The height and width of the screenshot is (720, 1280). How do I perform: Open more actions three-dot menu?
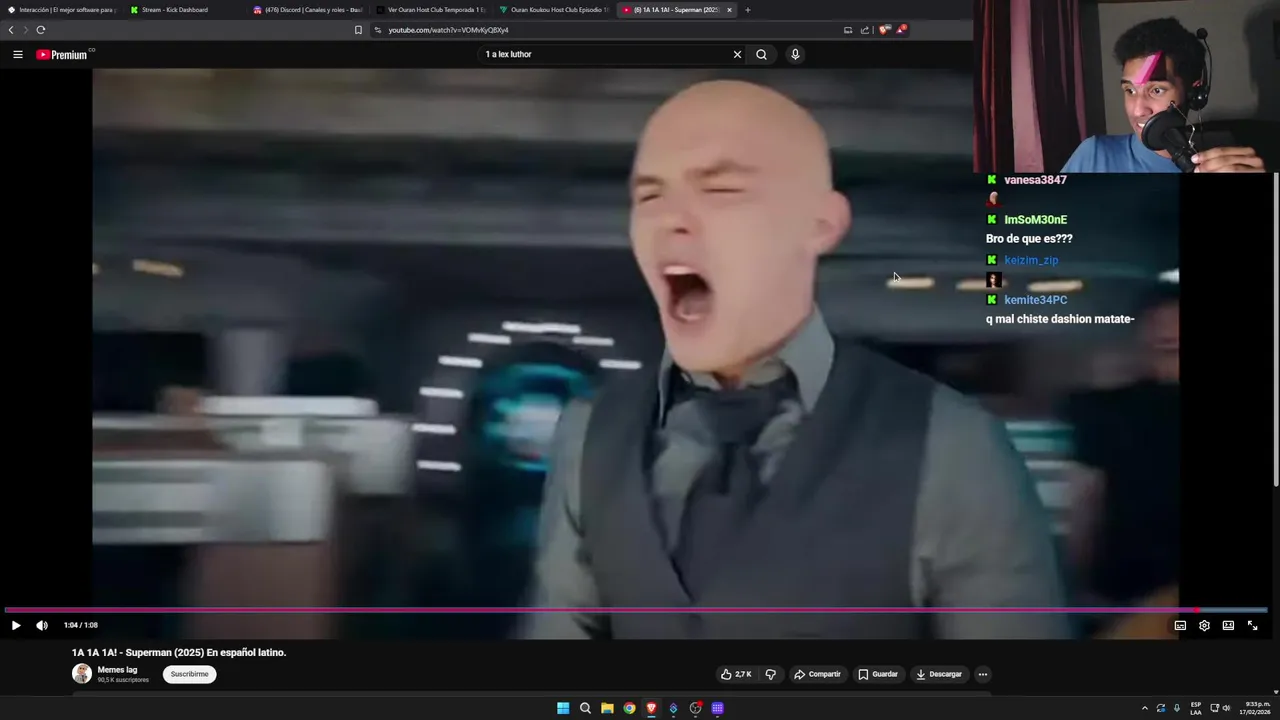coord(983,674)
